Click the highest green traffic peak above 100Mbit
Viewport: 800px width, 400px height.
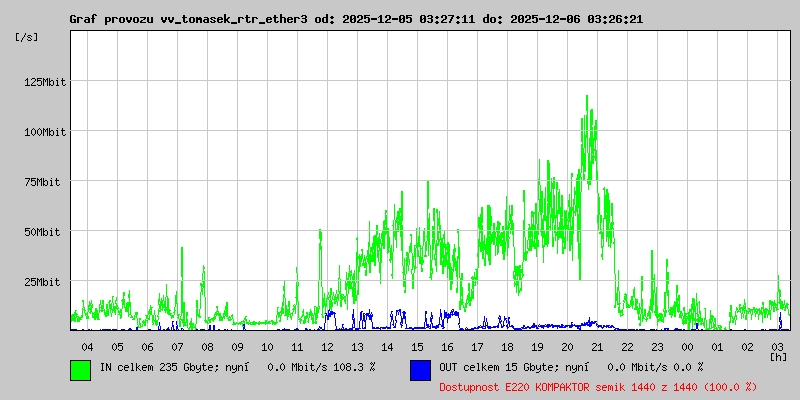tap(585, 97)
